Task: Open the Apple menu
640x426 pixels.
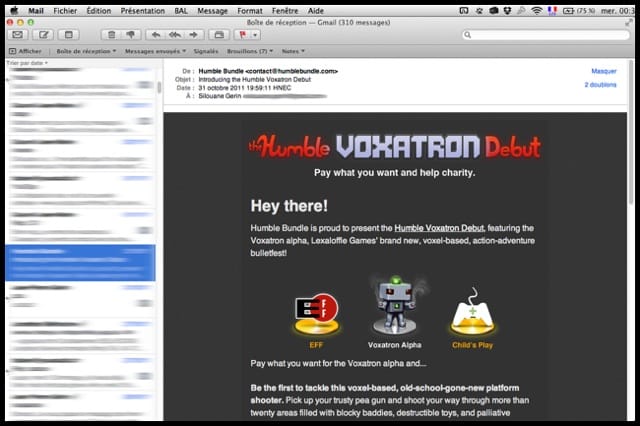Action: (14, 11)
